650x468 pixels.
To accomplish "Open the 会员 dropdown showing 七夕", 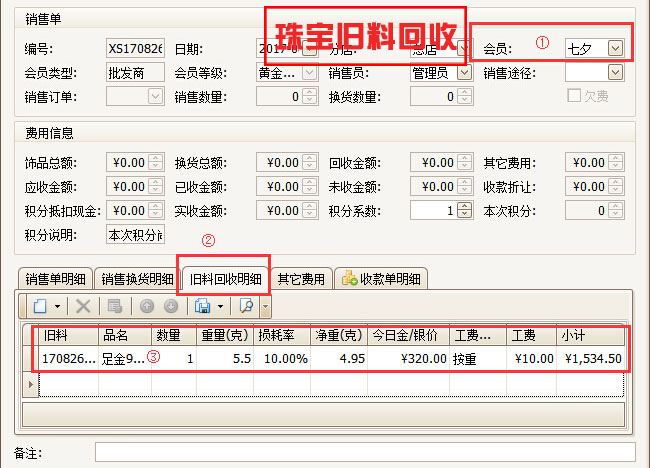I will [615, 47].
